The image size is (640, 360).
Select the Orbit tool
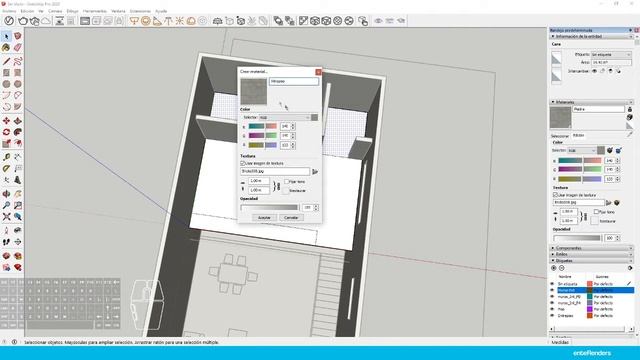tap(6, 194)
